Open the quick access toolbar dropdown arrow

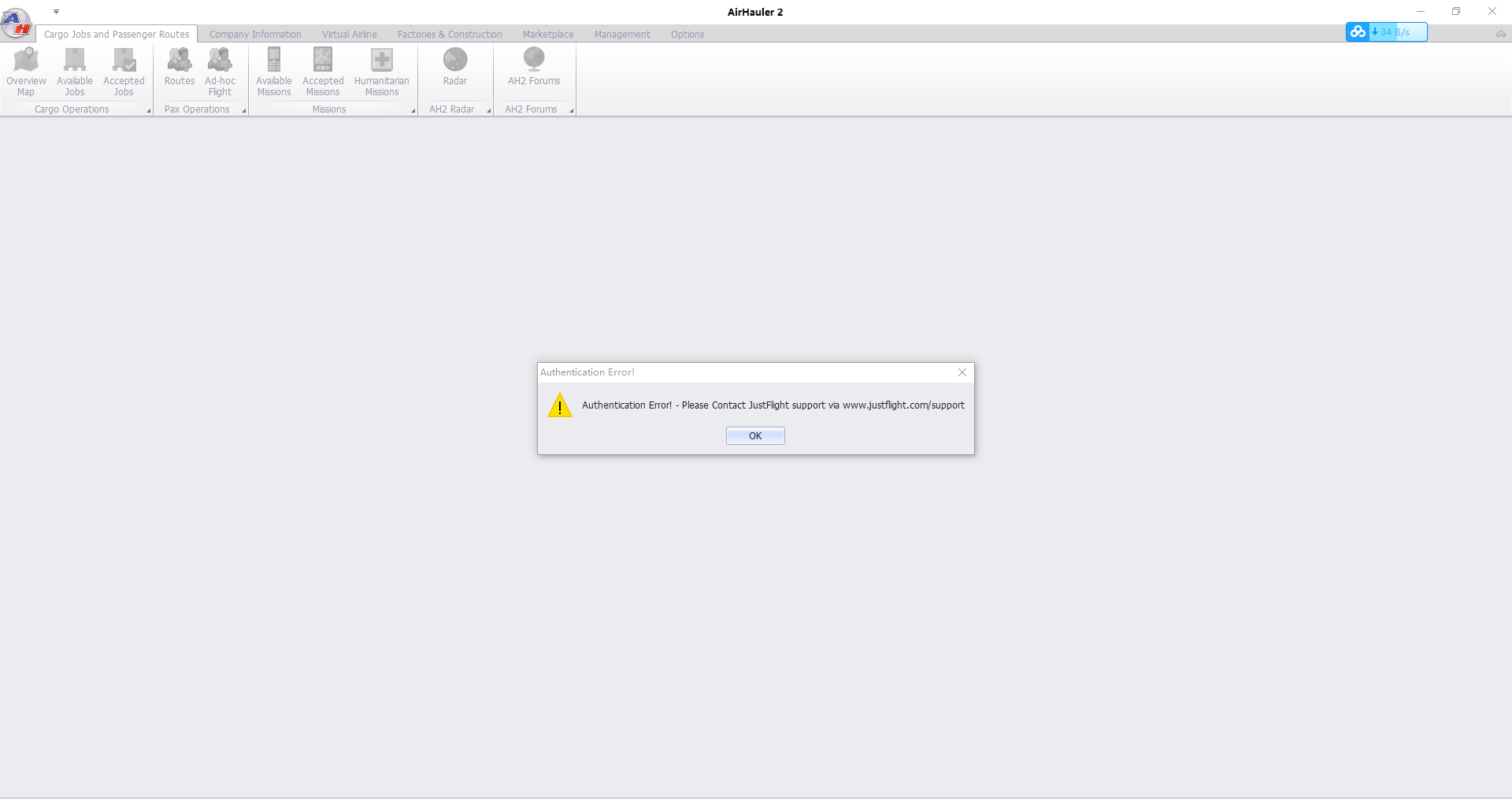(x=57, y=12)
